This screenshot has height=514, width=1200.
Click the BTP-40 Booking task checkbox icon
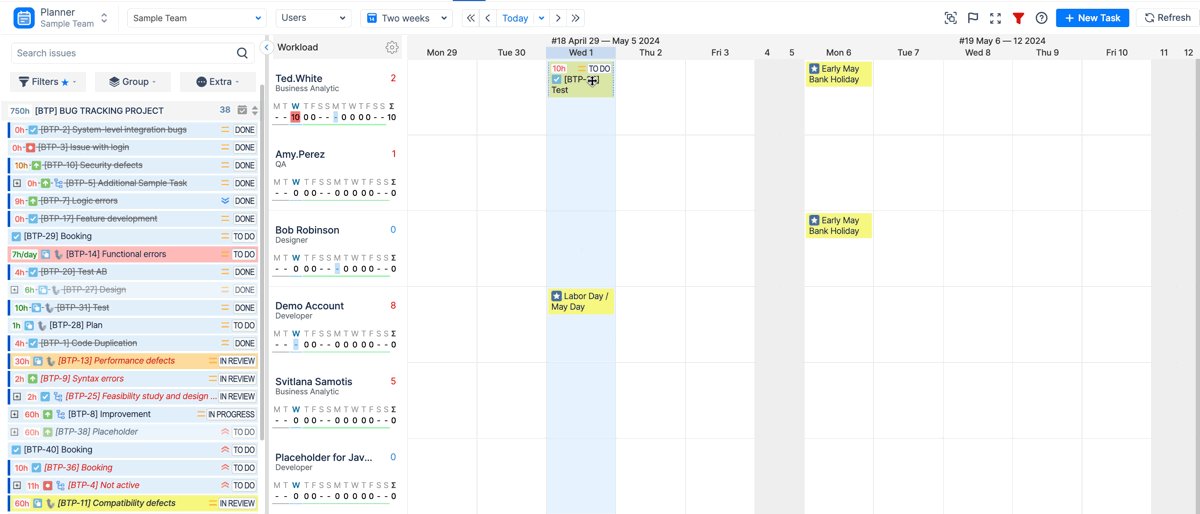[16, 450]
